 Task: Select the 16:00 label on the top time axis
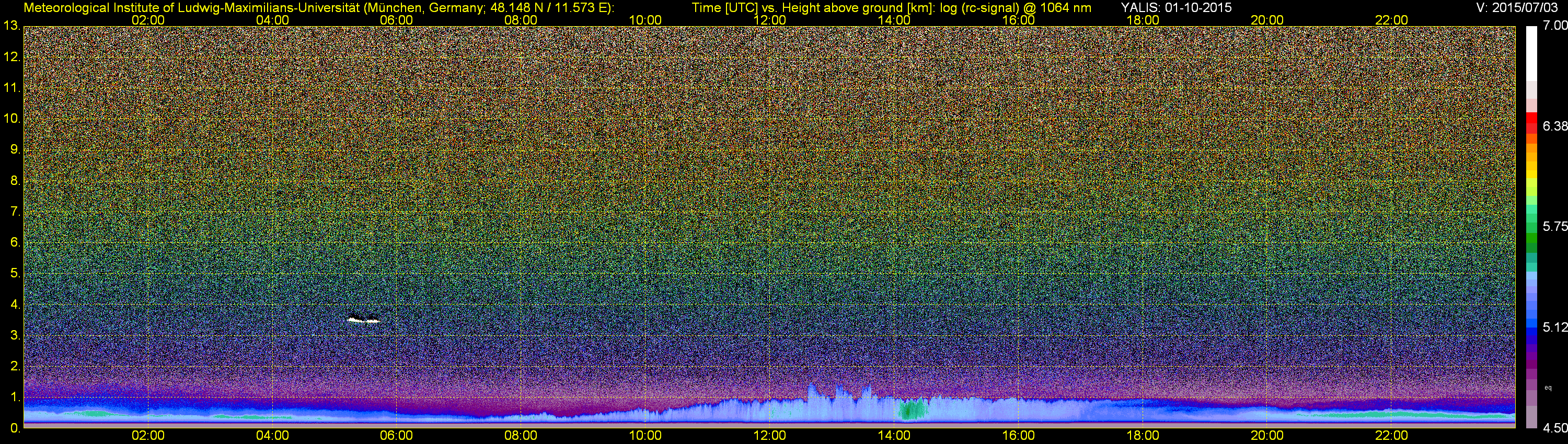(1018, 20)
